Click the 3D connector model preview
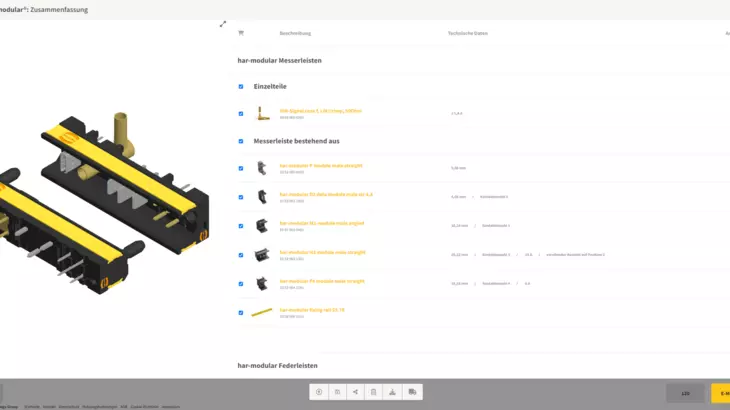The image size is (730, 410). click(105, 202)
